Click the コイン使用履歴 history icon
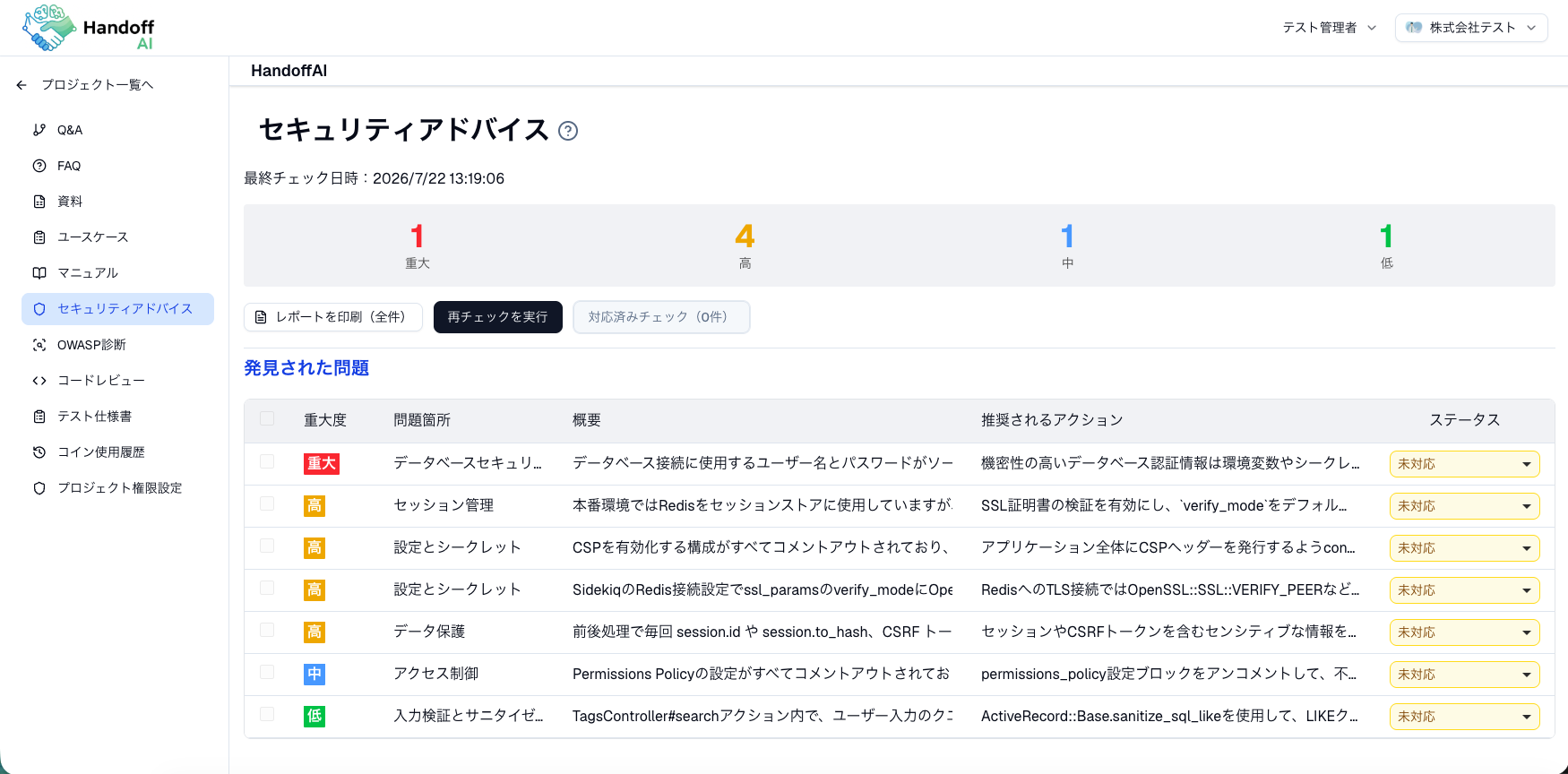1568x774 pixels. click(x=39, y=452)
